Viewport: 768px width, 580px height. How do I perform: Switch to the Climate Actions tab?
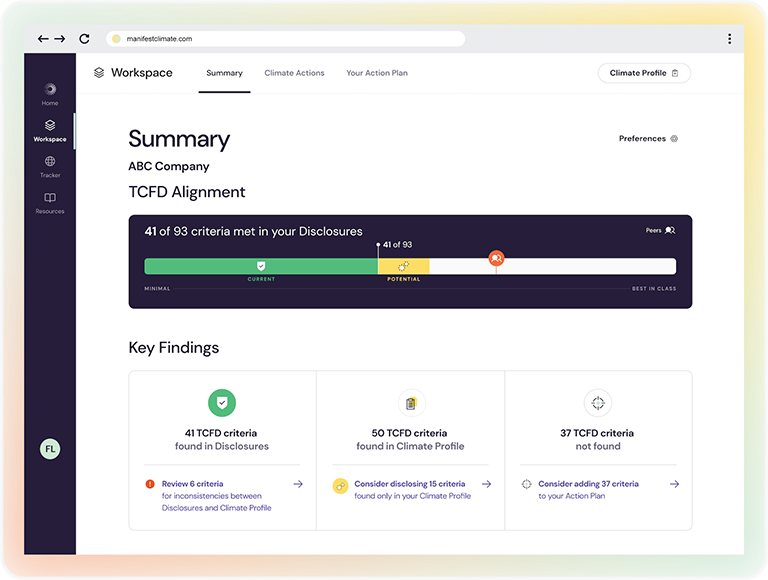tap(294, 73)
